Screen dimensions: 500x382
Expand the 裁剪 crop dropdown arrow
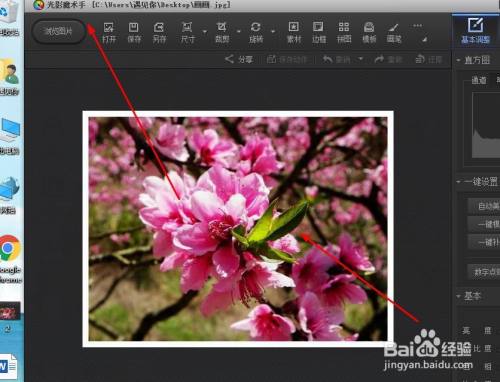pyautogui.click(x=239, y=32)
